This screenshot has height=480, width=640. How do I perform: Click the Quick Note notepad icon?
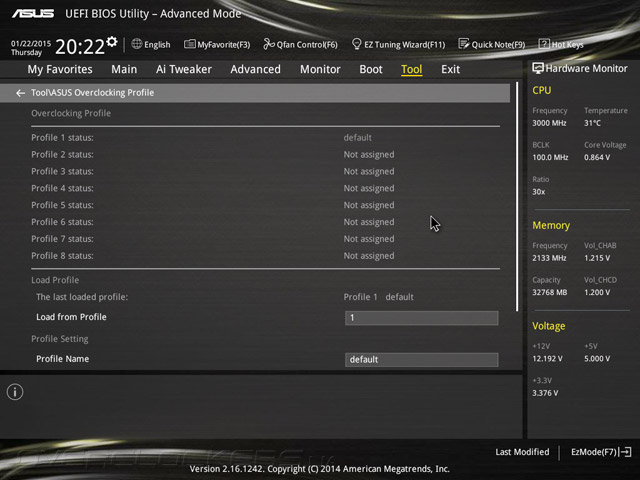[x=463, y=44]
